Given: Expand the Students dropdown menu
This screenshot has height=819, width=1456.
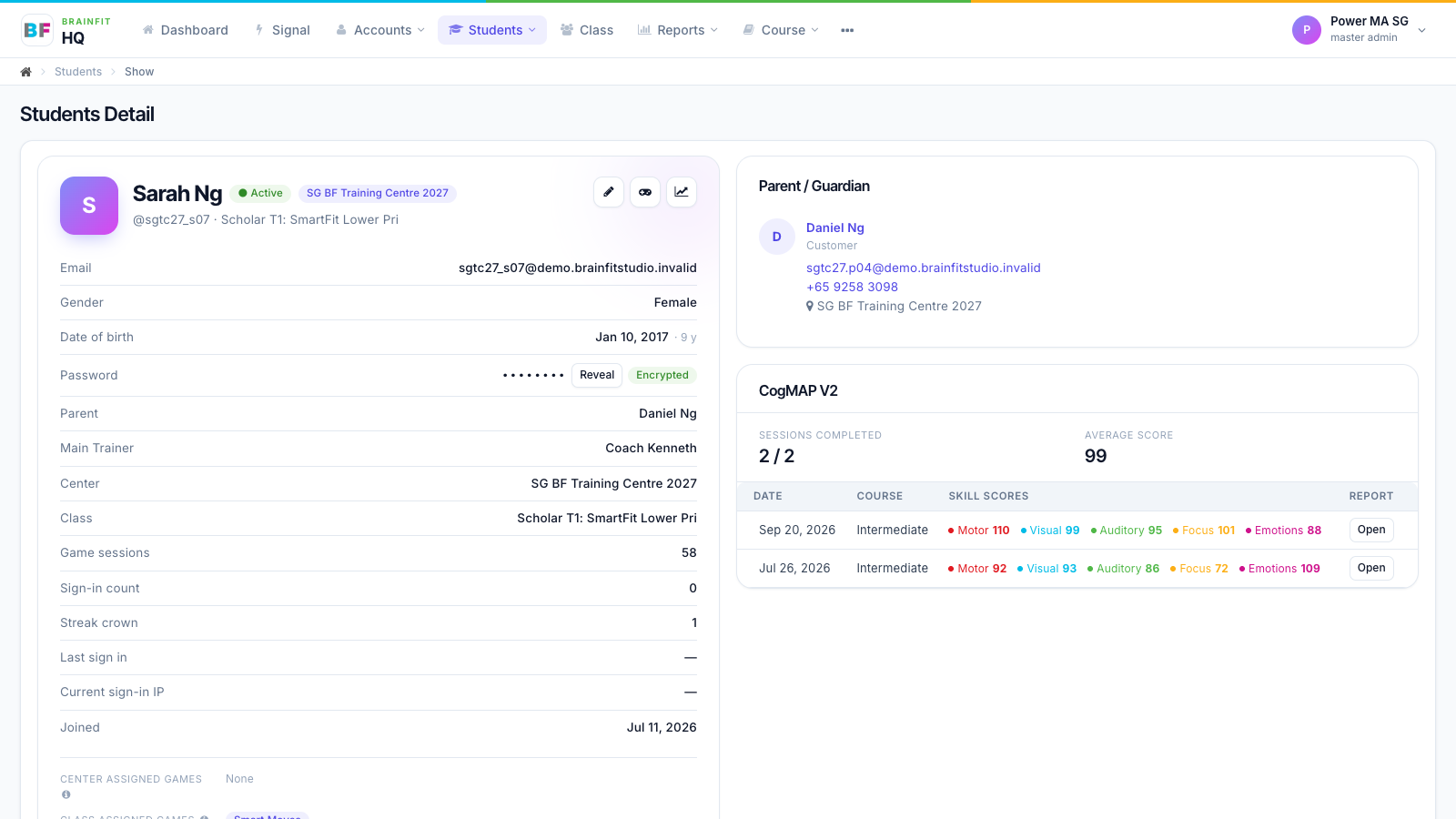Looking at the screenshot, I should [x=492, y=30].
